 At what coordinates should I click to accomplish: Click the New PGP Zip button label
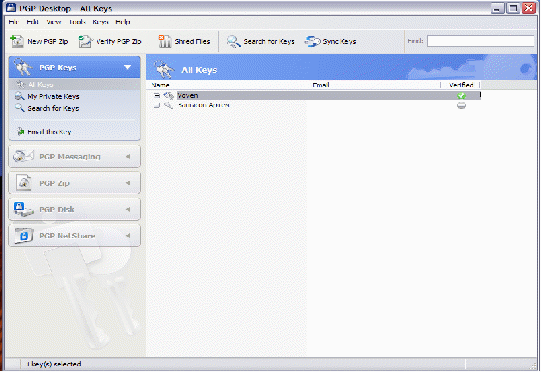[48, 41]
